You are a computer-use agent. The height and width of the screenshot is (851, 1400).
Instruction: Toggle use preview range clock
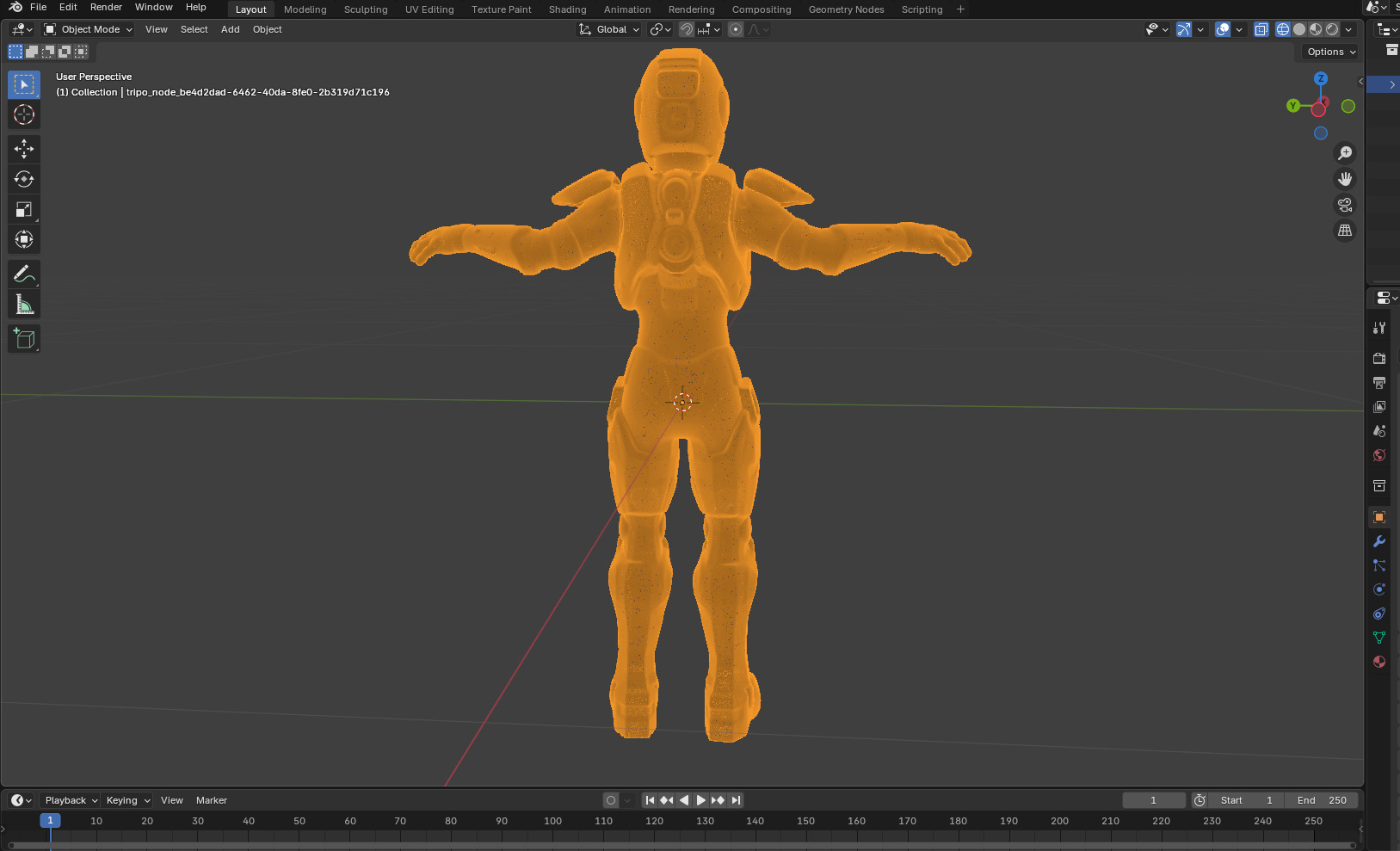1200,800
